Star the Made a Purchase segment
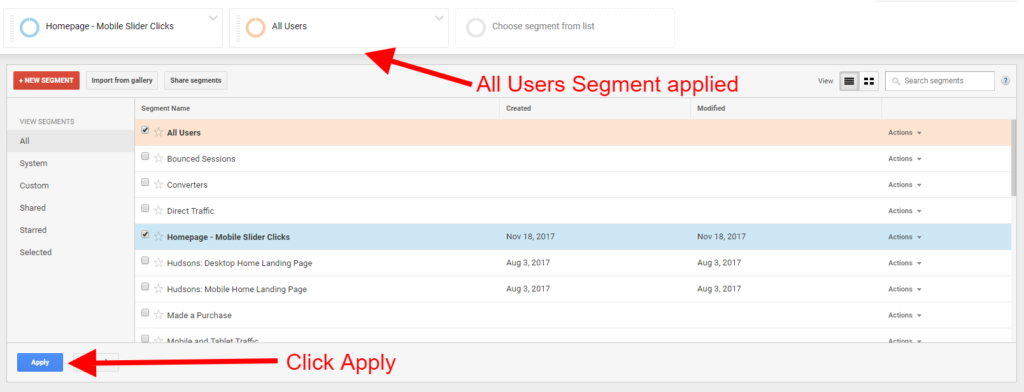 [x=158, y=315]
